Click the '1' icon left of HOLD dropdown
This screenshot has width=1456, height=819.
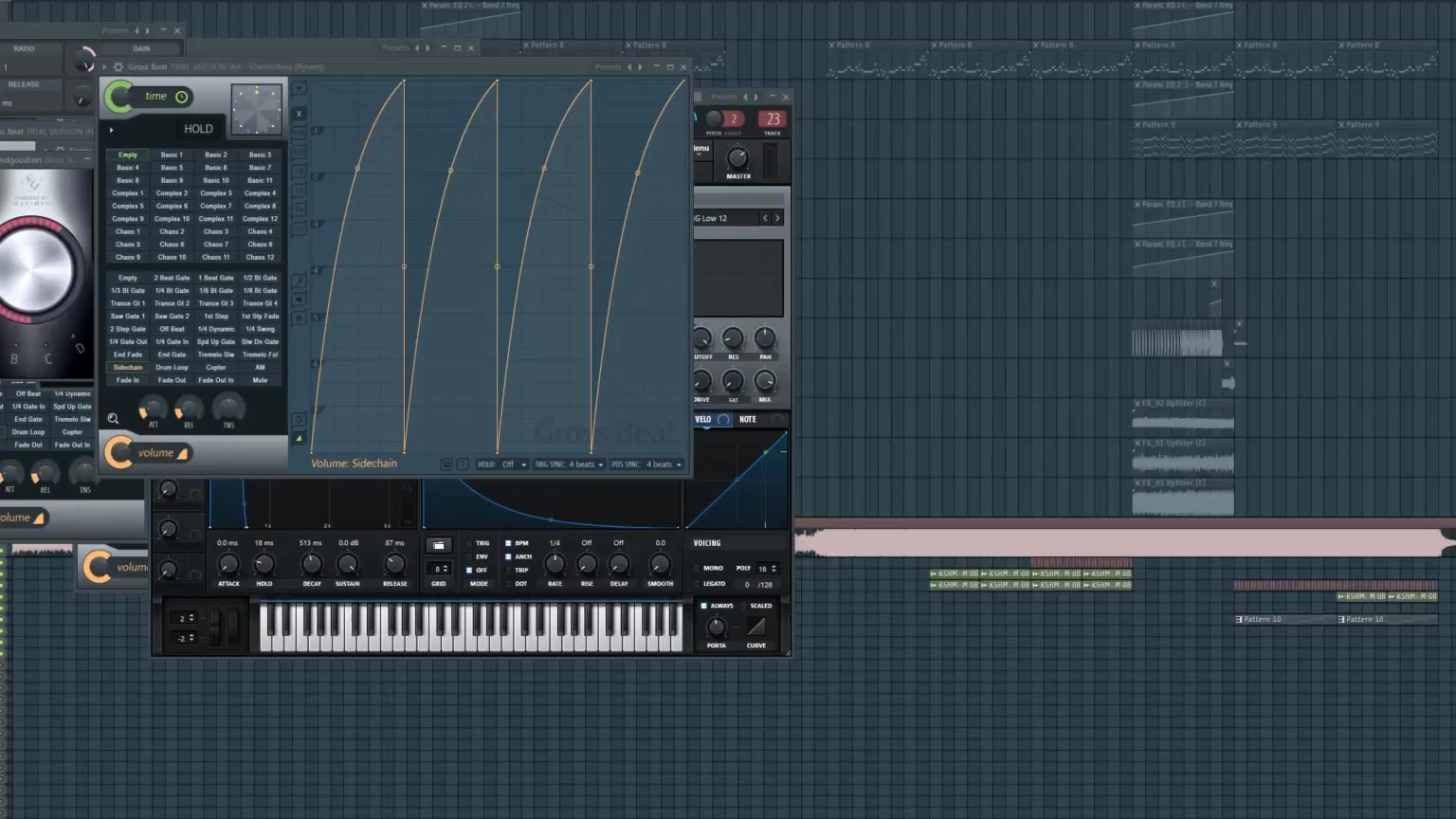463,464
